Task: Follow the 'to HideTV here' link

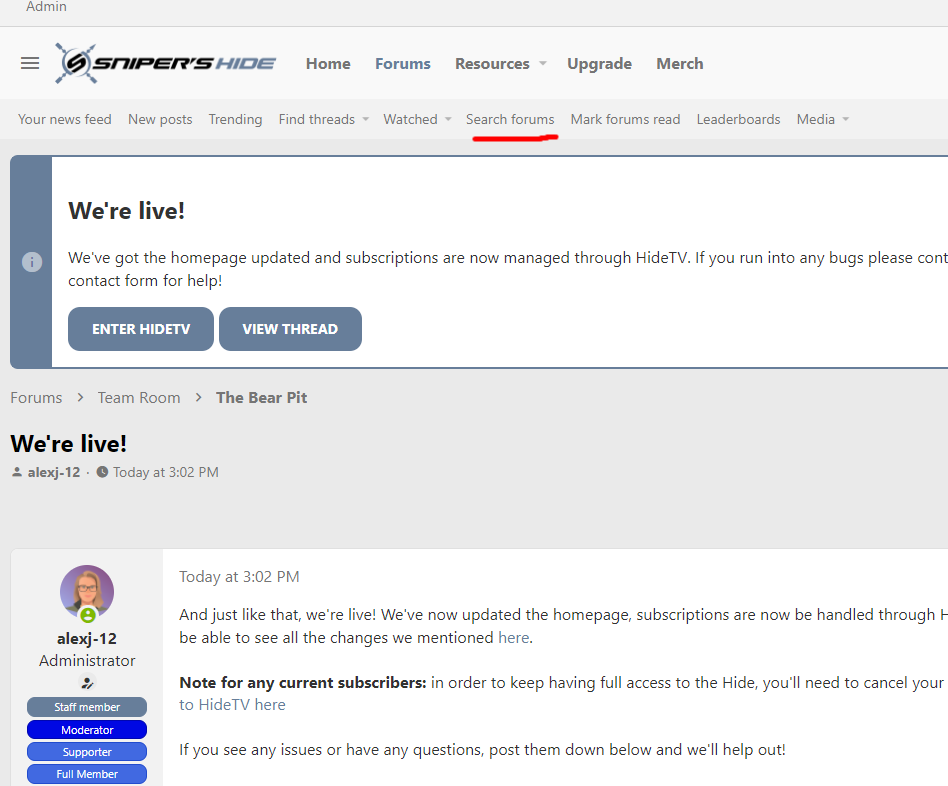Action: [x=232, y=704]
